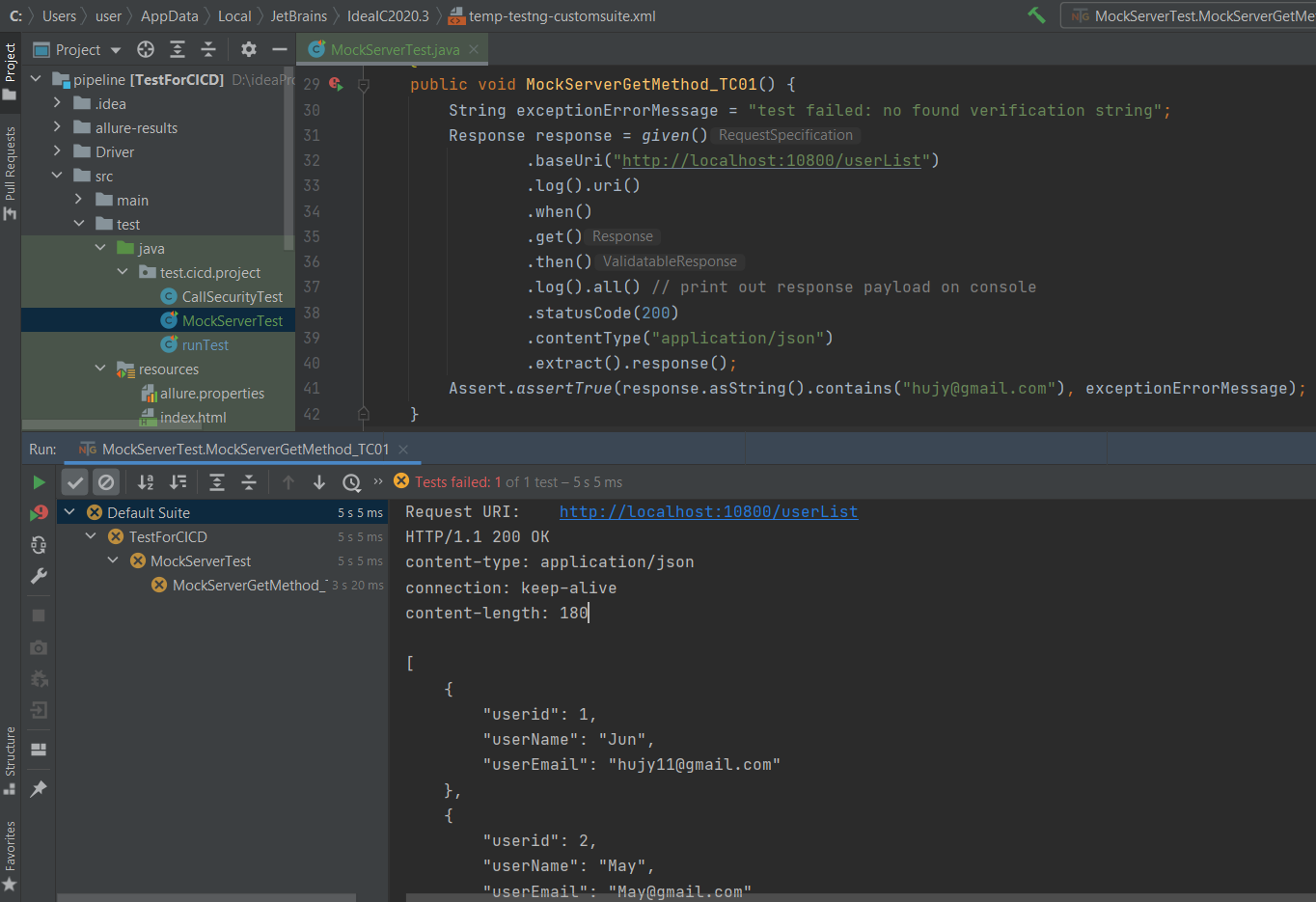Toggle Show Ignored tests button
Screen dimensions: 1316x902
pos(106,482)
